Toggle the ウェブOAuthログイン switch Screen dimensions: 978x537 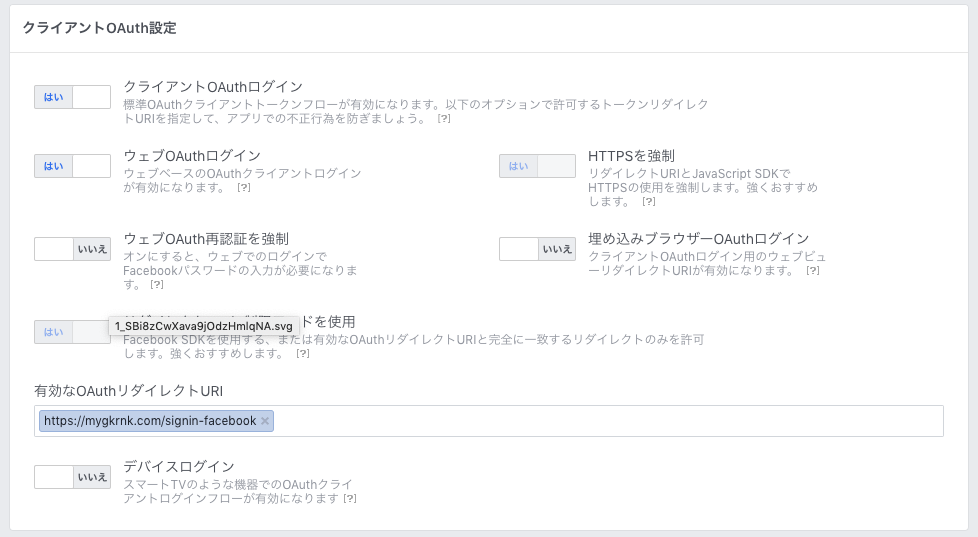[x=72, y=167]
